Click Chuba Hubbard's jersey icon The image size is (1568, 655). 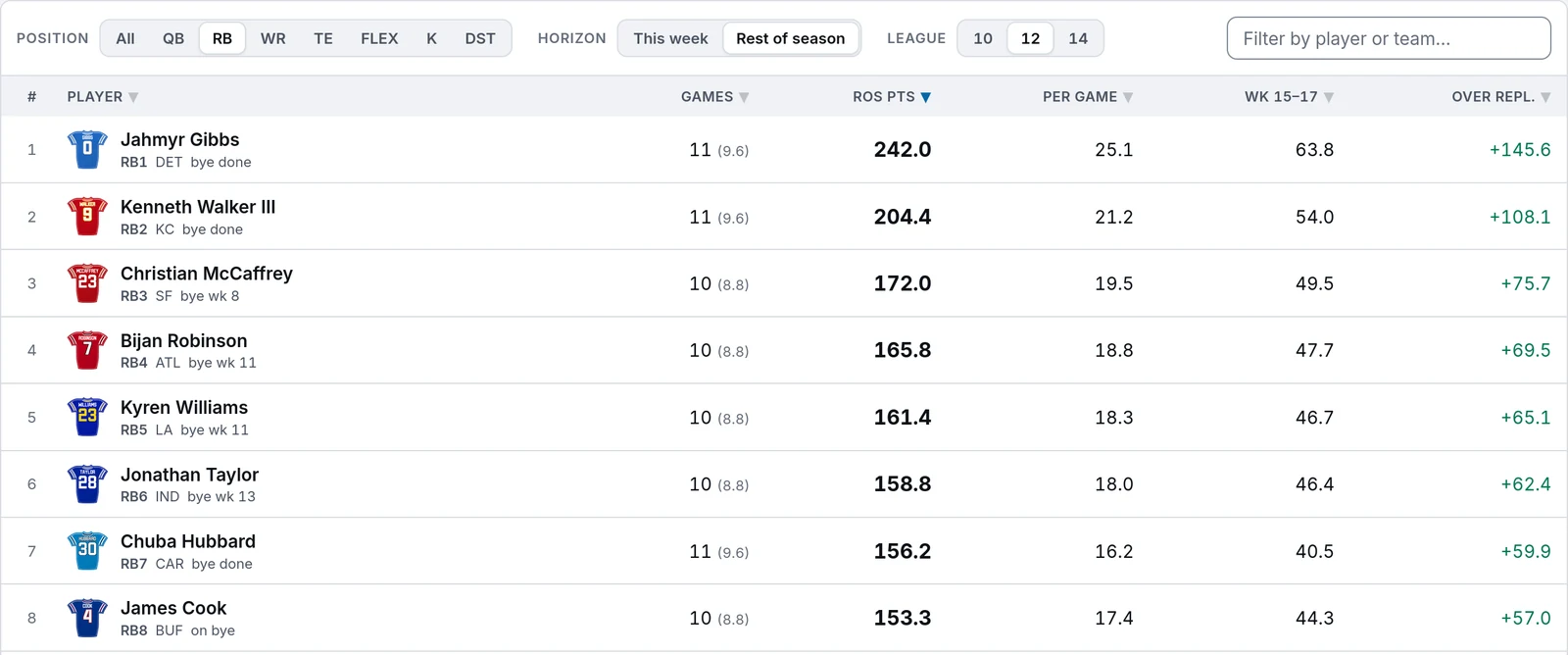87,551
